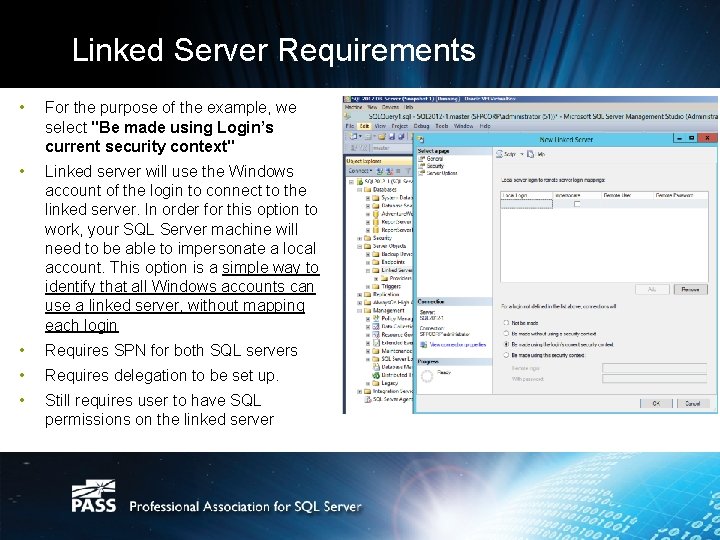Open the Server Options page
The height and width of the screenshot is (540, 720).
point(442,173)
